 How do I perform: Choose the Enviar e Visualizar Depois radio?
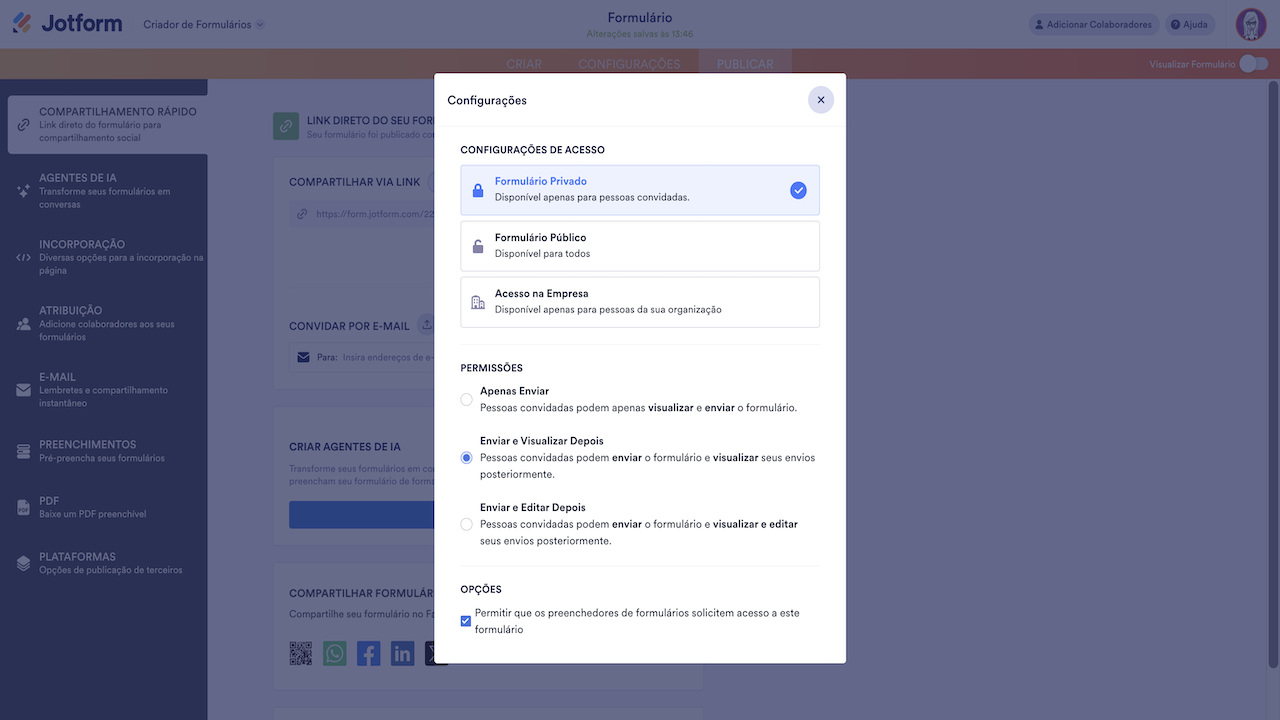click(466, 458)
